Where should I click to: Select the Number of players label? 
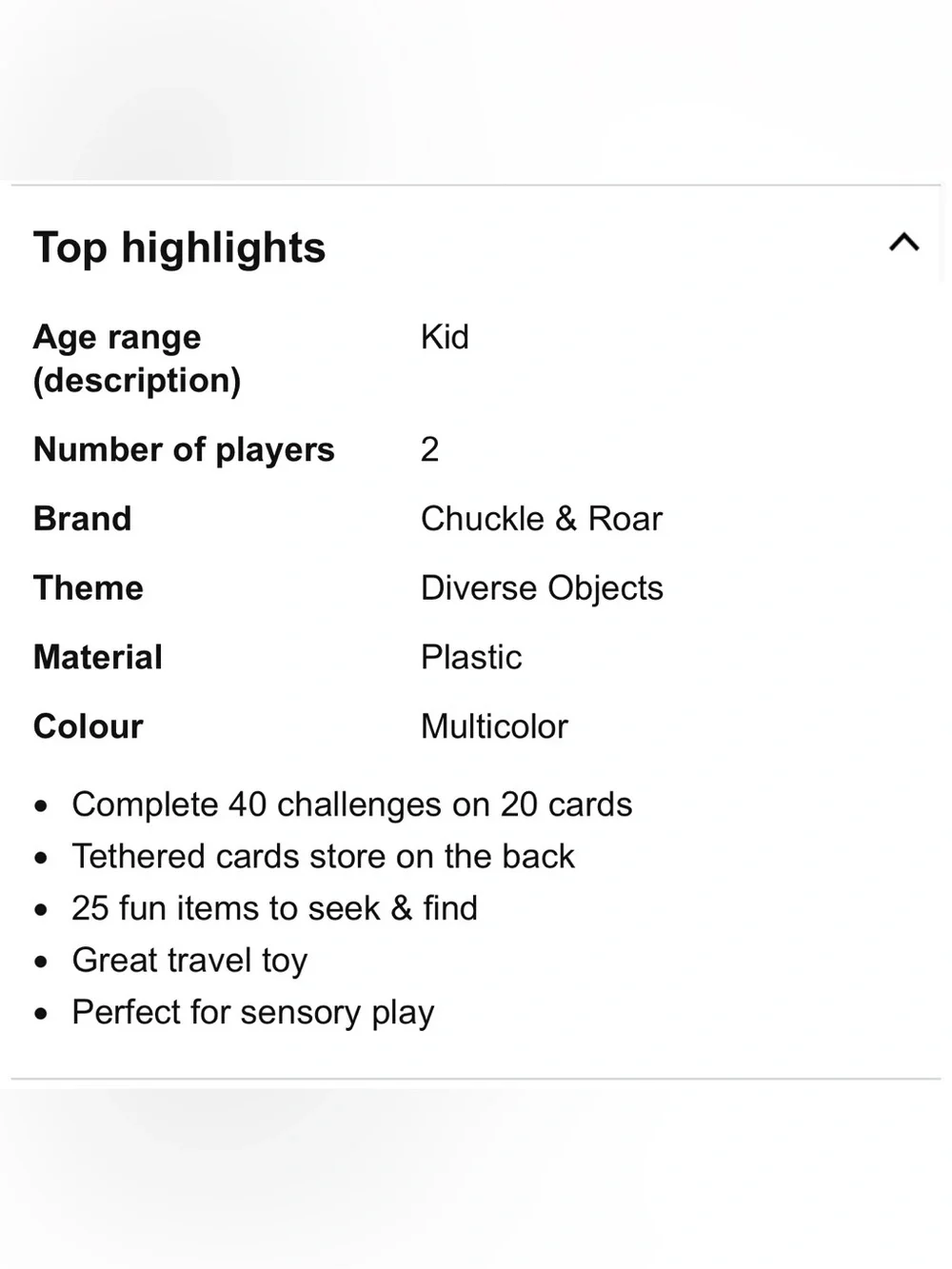tap(184, 449)
